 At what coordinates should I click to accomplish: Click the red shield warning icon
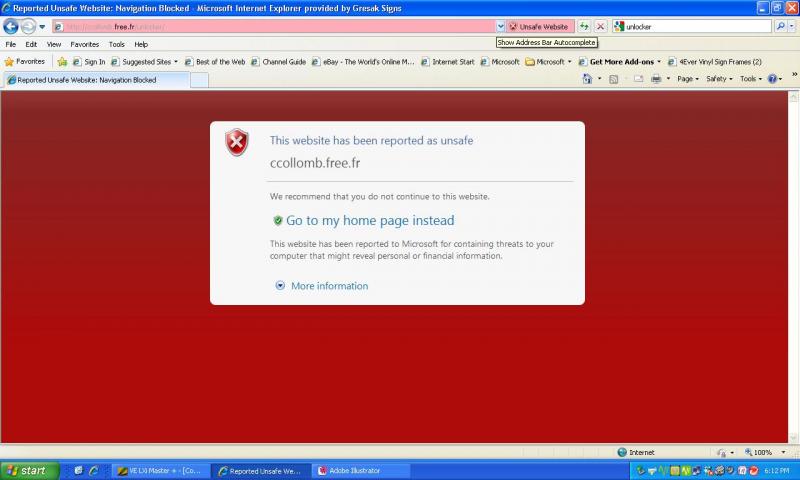[237, 142]
